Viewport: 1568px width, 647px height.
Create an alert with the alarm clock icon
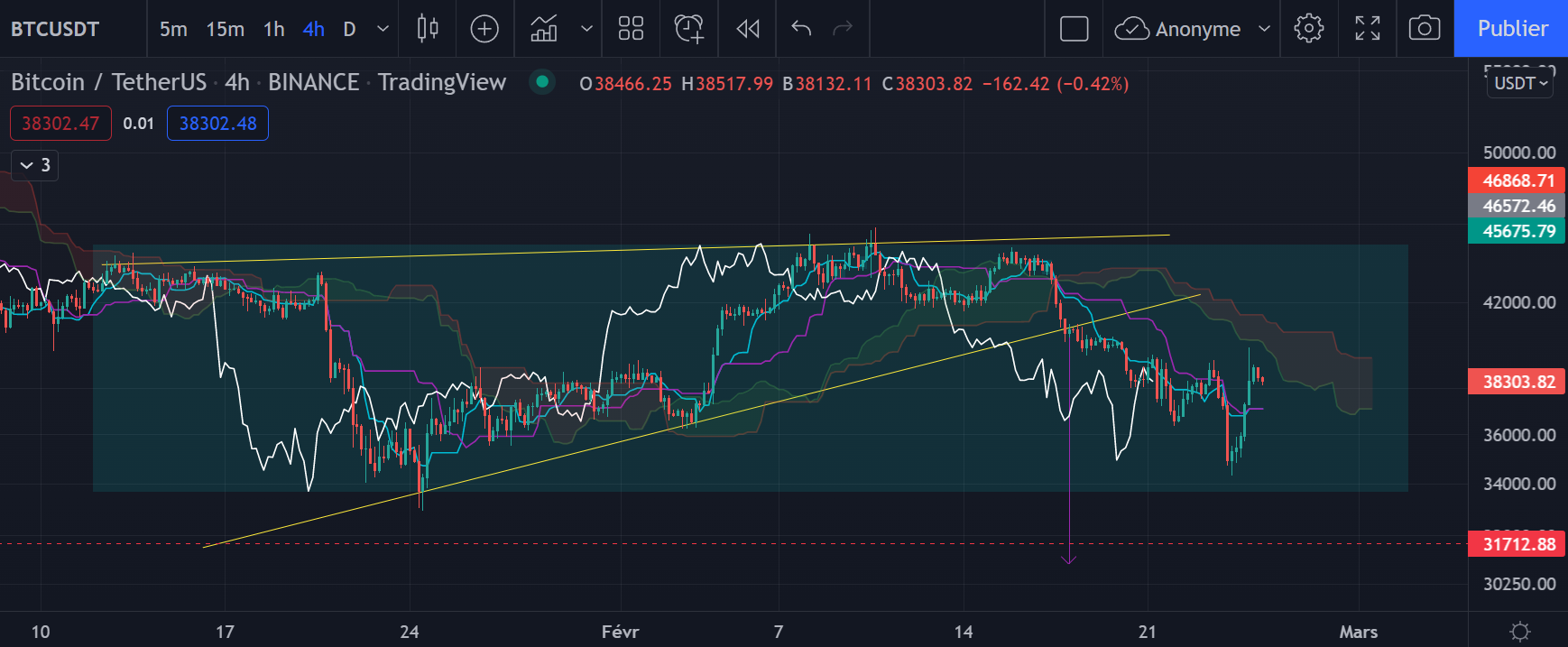[688, 29]
